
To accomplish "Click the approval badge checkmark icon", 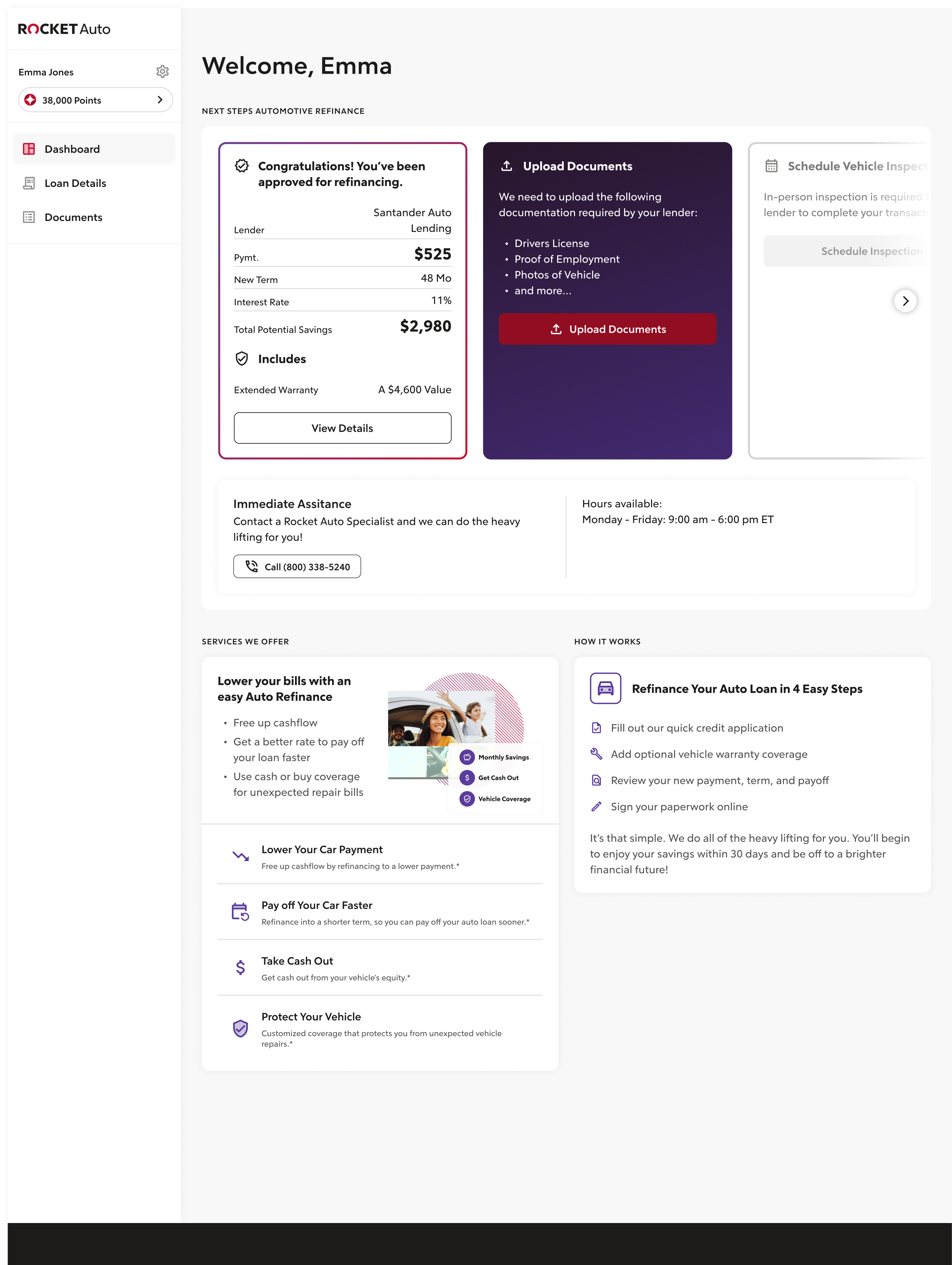I will tap(242, 167).
